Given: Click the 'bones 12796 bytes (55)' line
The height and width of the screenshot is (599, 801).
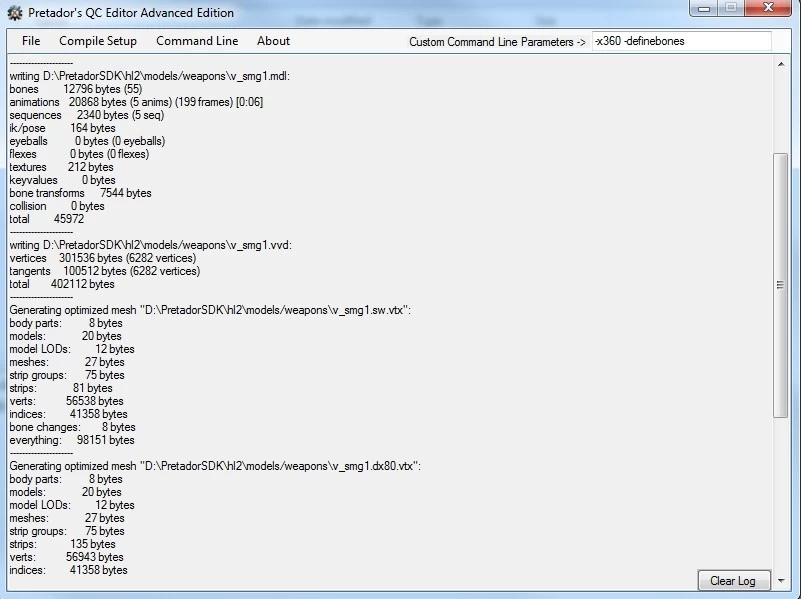Looking at the screenshot, I should (x=76, y=89).
